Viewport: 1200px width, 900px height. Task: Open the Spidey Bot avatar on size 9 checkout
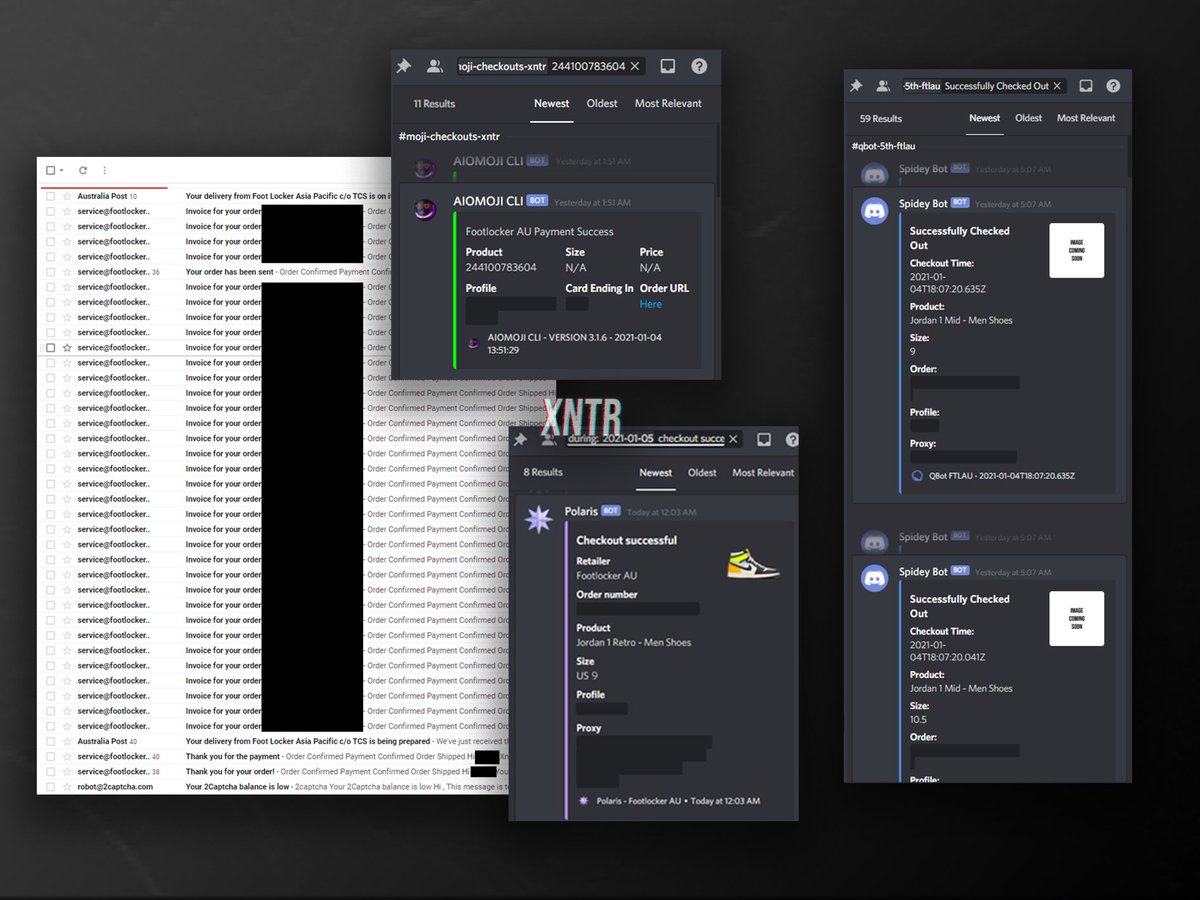coord(875,211)
